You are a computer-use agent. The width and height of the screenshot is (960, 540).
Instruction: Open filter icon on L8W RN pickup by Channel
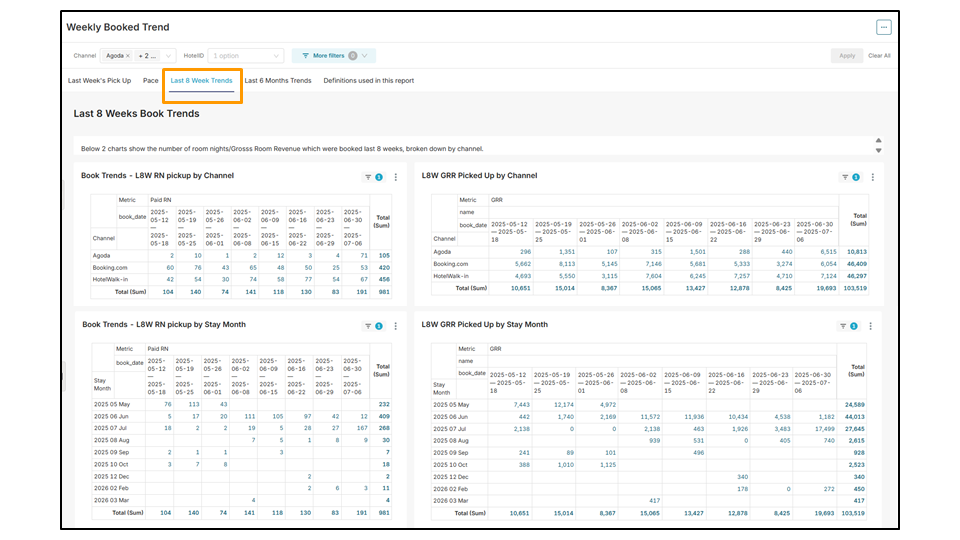pos(368,178)
